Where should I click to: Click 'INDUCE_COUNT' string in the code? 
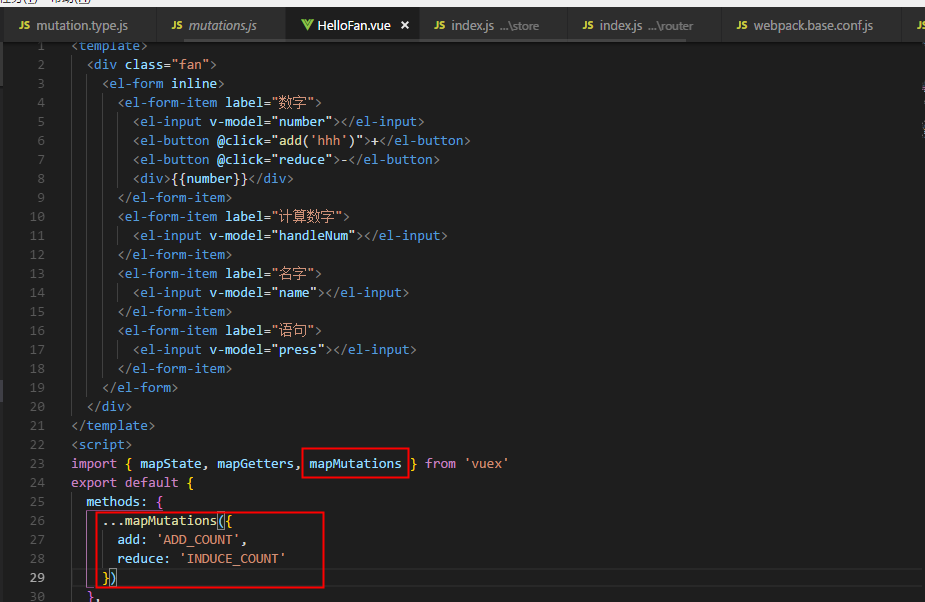232,559
